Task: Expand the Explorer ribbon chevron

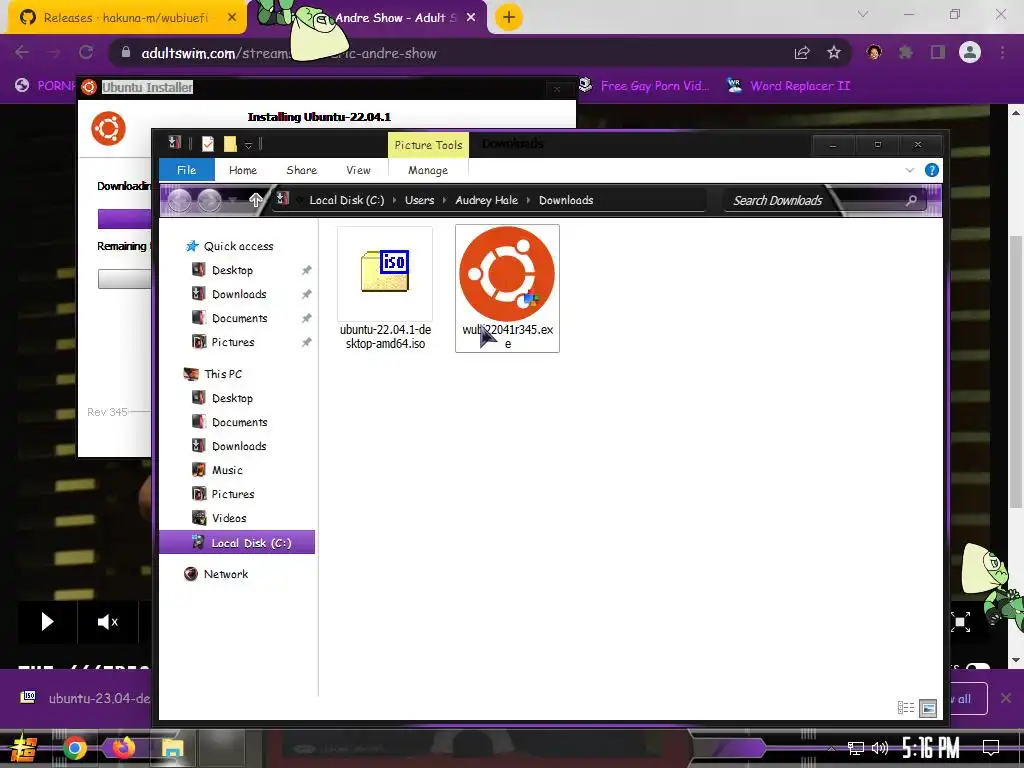Action: click(x=909, y=170)
